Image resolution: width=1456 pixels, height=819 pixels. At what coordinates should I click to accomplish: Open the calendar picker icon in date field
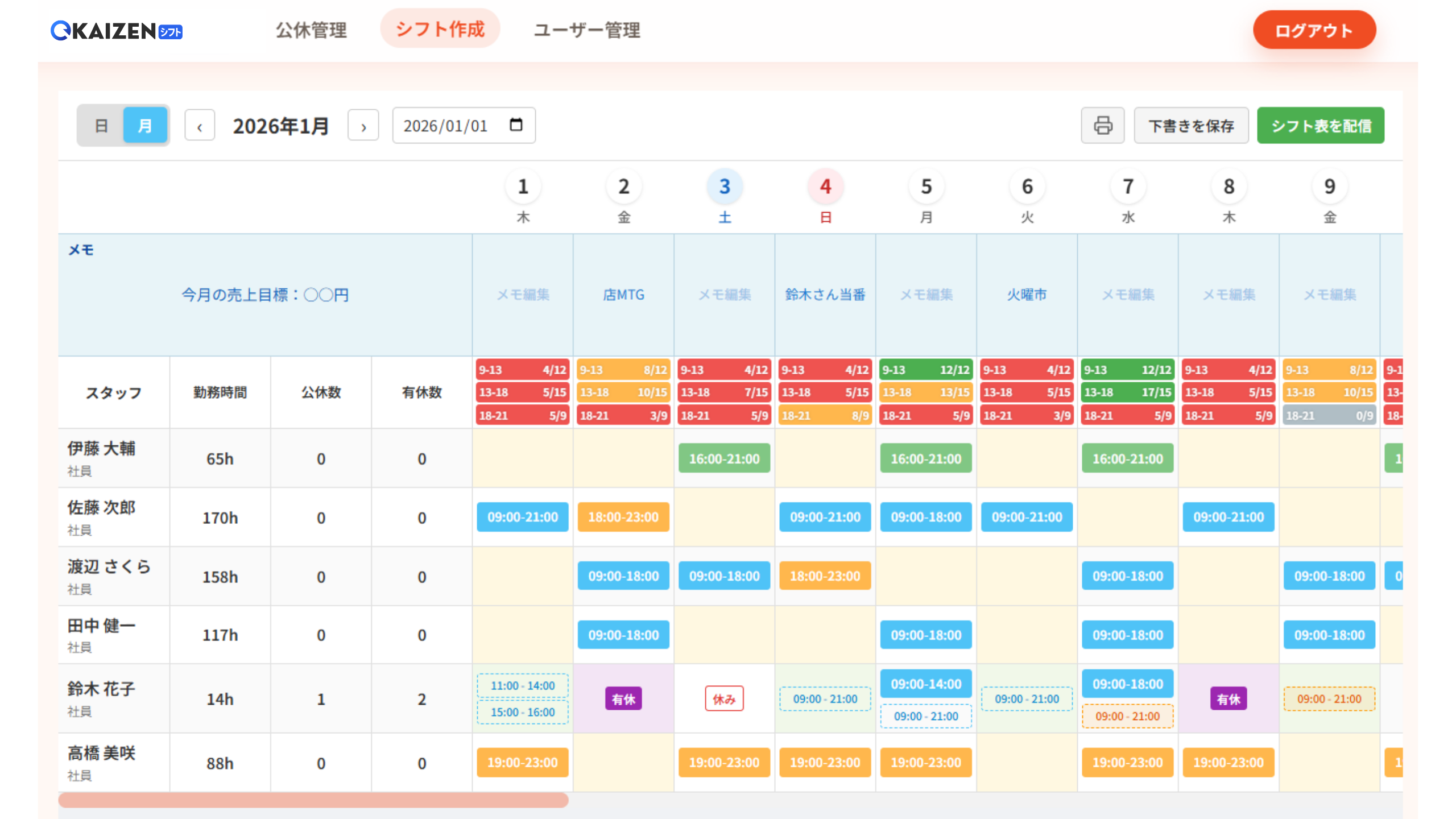[516, 125]
